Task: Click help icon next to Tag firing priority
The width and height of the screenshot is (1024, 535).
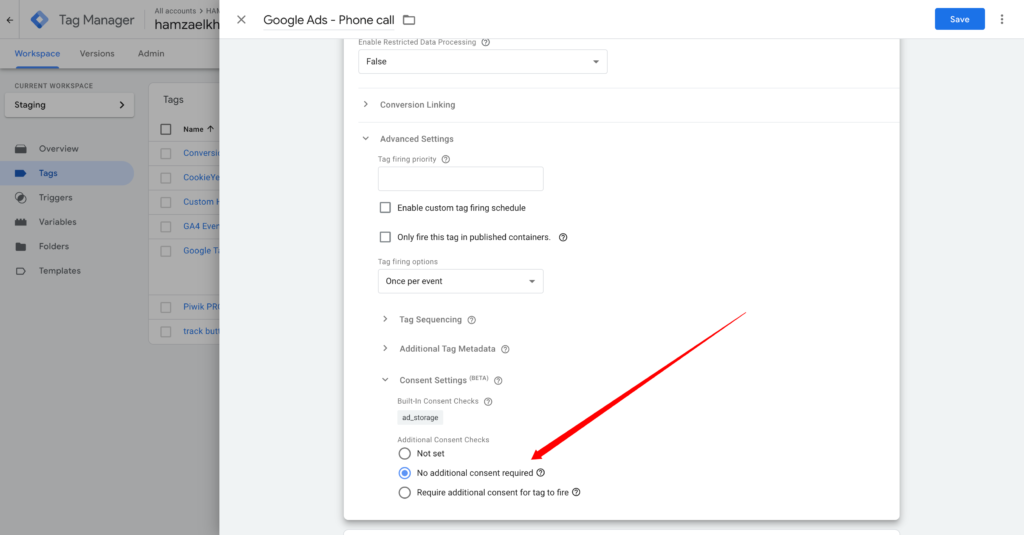Action: pyautogui.click(x=446, y=159)
